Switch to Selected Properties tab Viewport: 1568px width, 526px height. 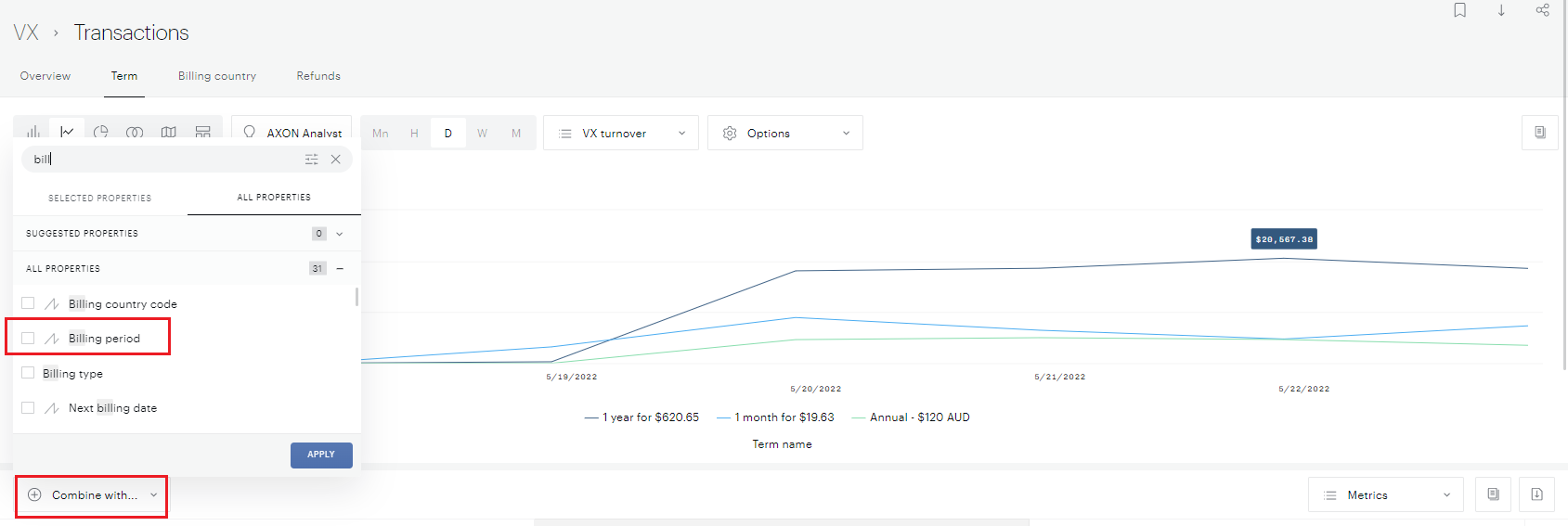(x=99, y=198)
